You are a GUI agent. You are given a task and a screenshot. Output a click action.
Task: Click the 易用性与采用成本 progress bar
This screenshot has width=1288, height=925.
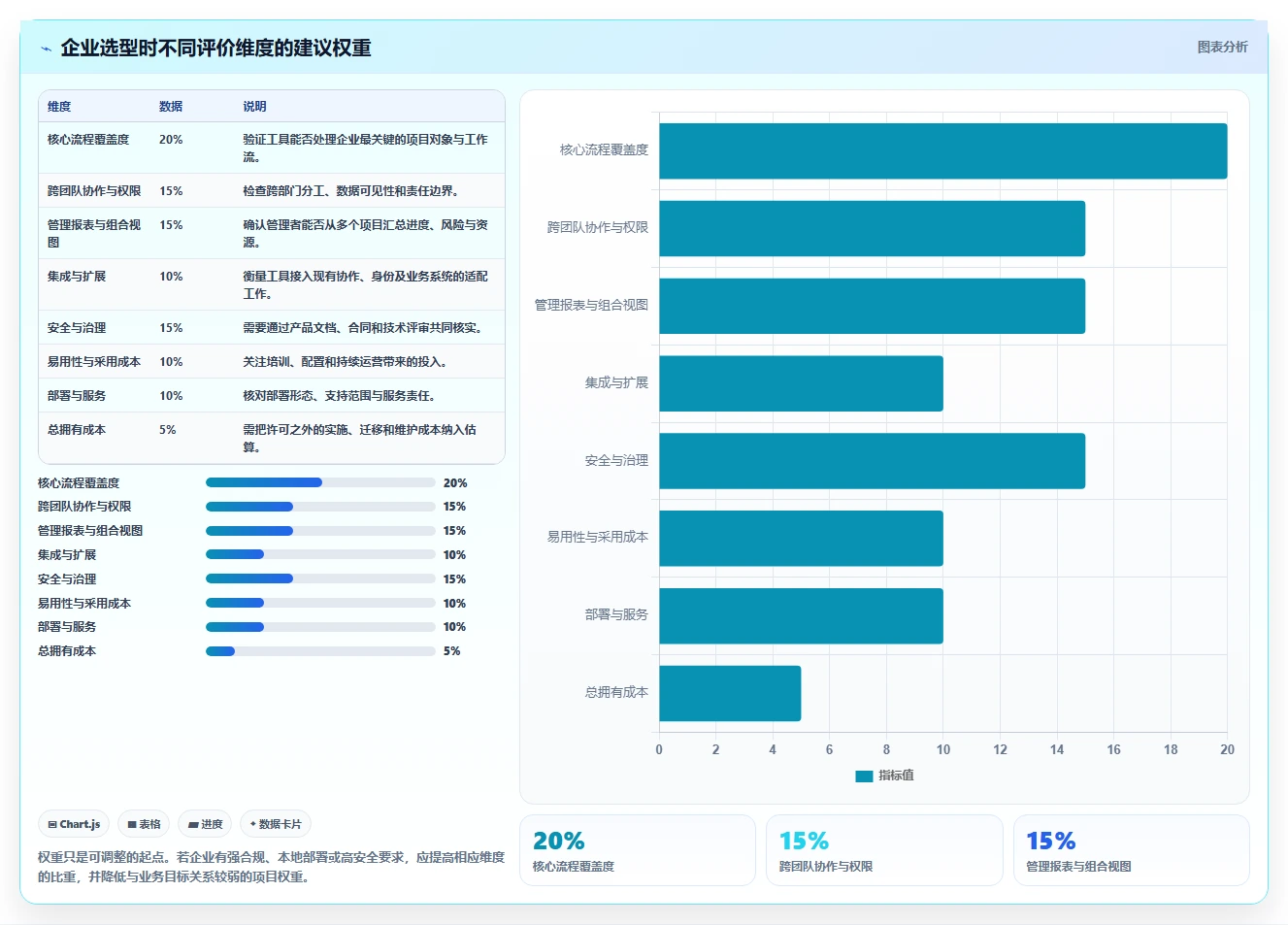click(x=320, y=603)
